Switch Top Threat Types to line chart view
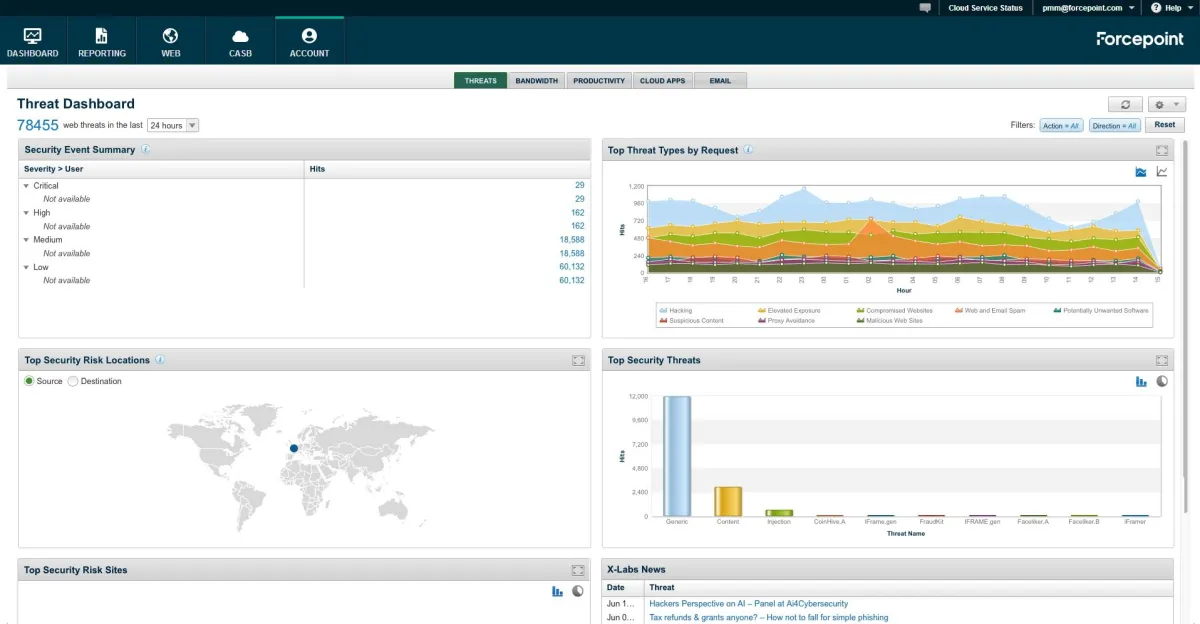This screenshot has width=1200, height=624. 1161,171
